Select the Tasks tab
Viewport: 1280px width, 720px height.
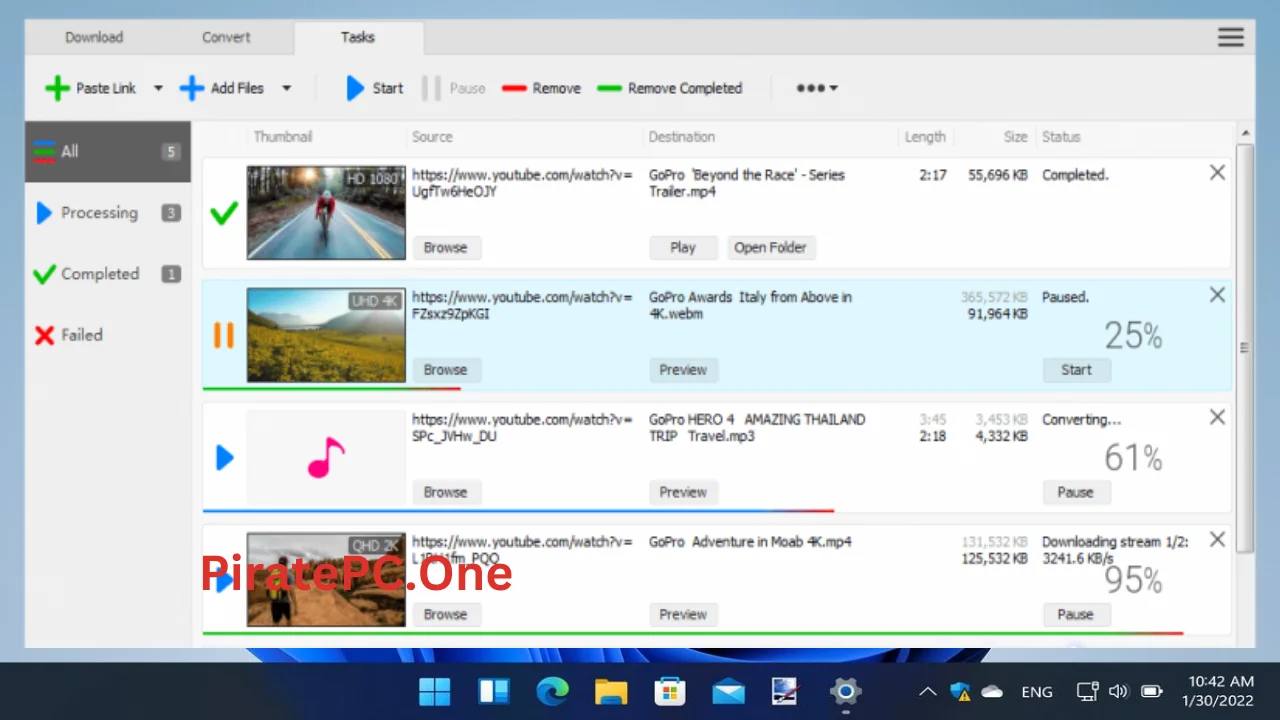[x=358, y=37]
